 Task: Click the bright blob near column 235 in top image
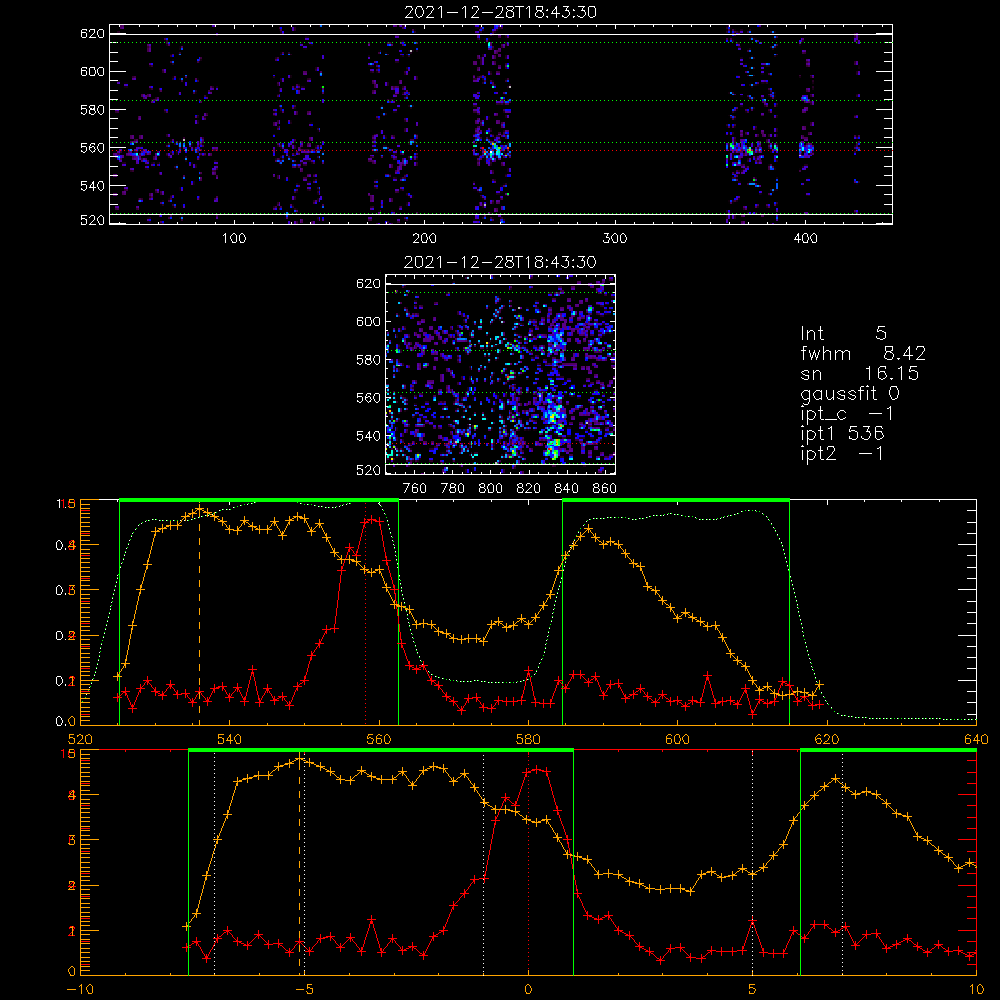(492, 151)
